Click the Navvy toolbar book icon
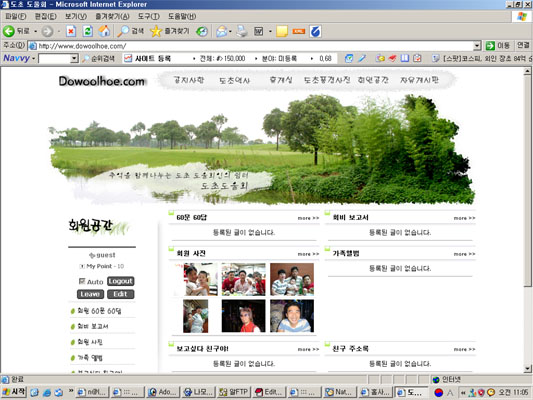 tap(405, 58)
